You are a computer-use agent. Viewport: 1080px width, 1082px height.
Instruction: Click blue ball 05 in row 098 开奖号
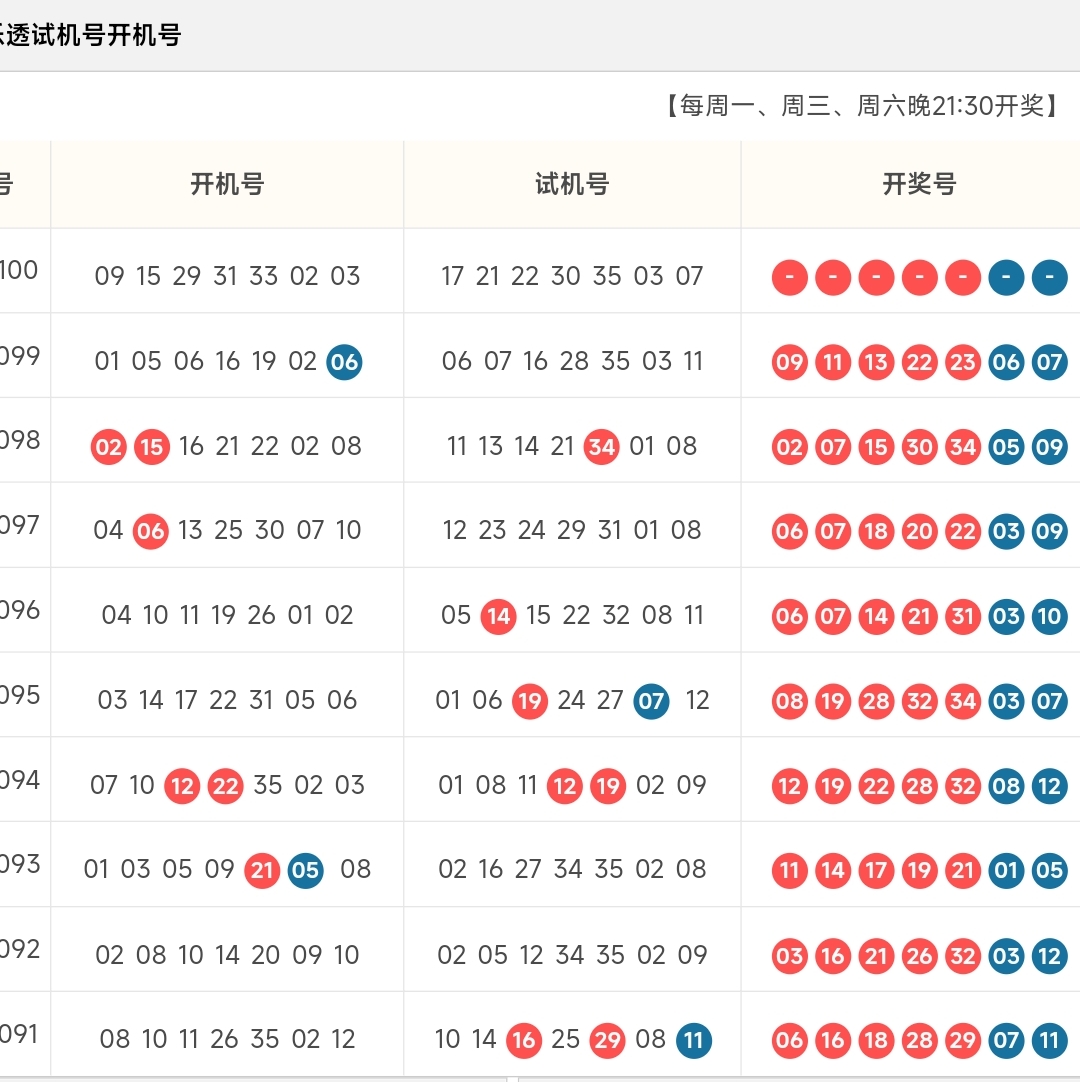[1006, 447]
